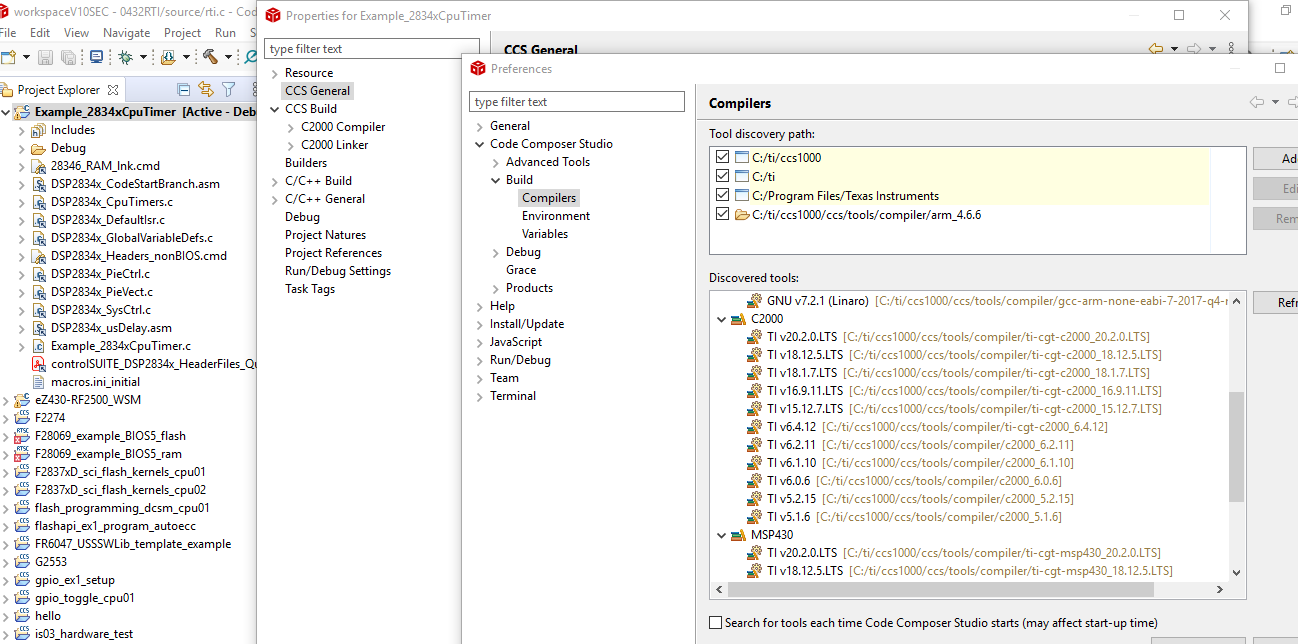Toggle Link with Editor arrows icon
Image resolution: width=1298 pixels, height=644 pixels.
(206, 89)
